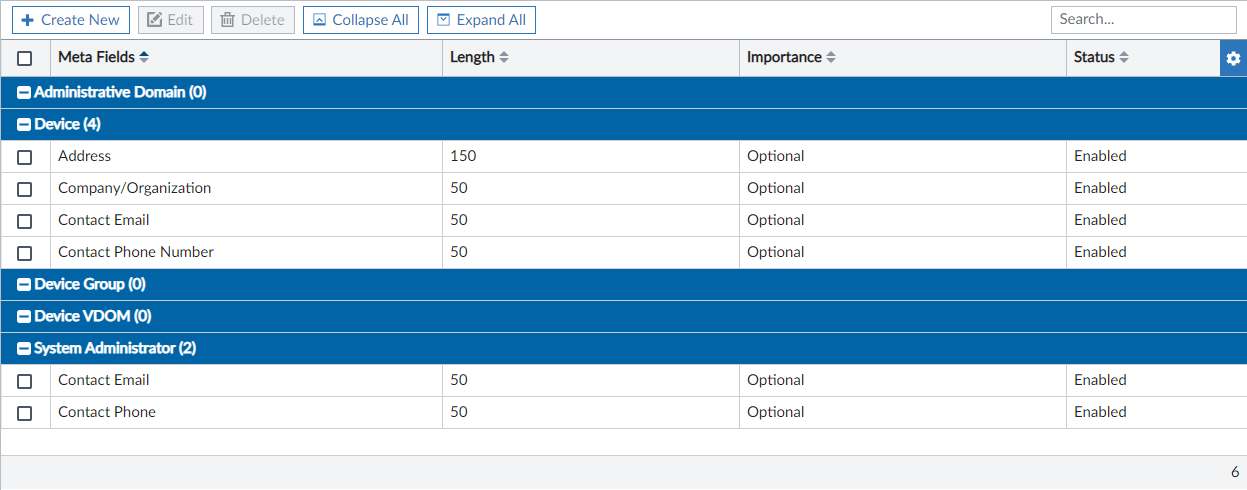Sort by Status column arrows
This screenshot has height=490, width=1247.
pyautogui.click(x=1124, y=58)
